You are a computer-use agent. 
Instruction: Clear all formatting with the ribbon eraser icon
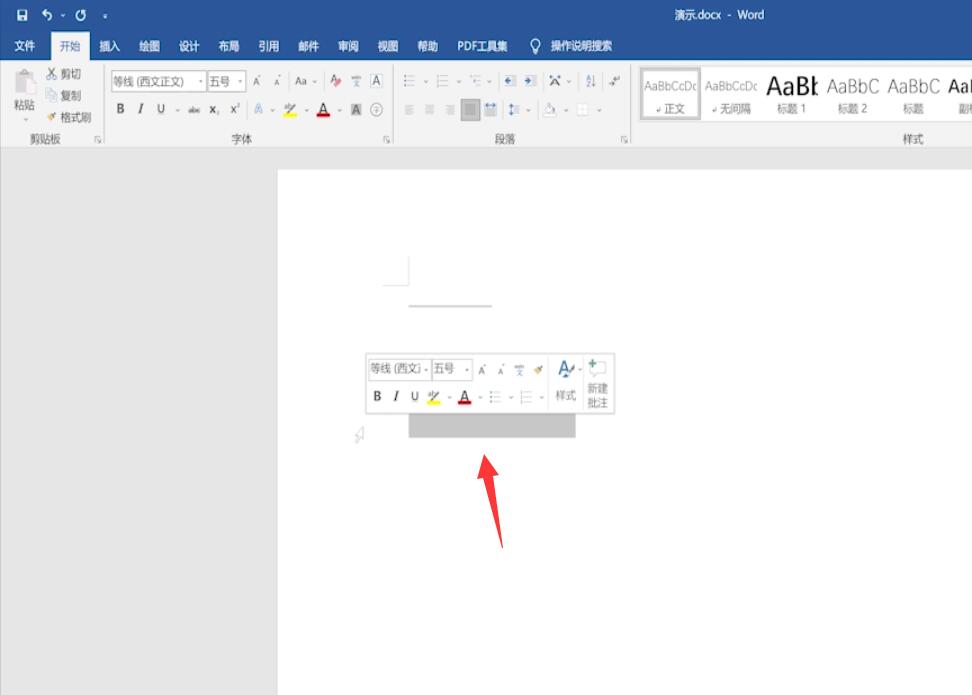[335, 81]
